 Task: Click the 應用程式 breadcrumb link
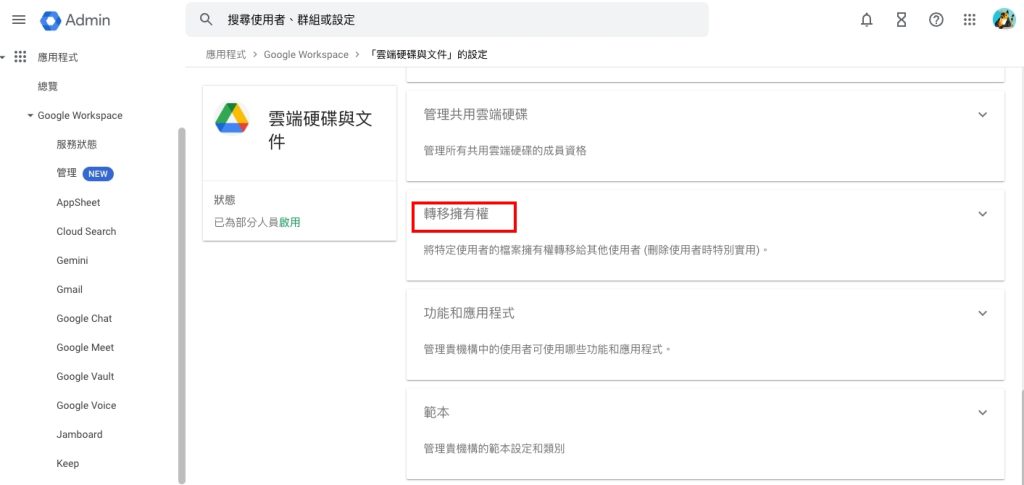[226, 55]
